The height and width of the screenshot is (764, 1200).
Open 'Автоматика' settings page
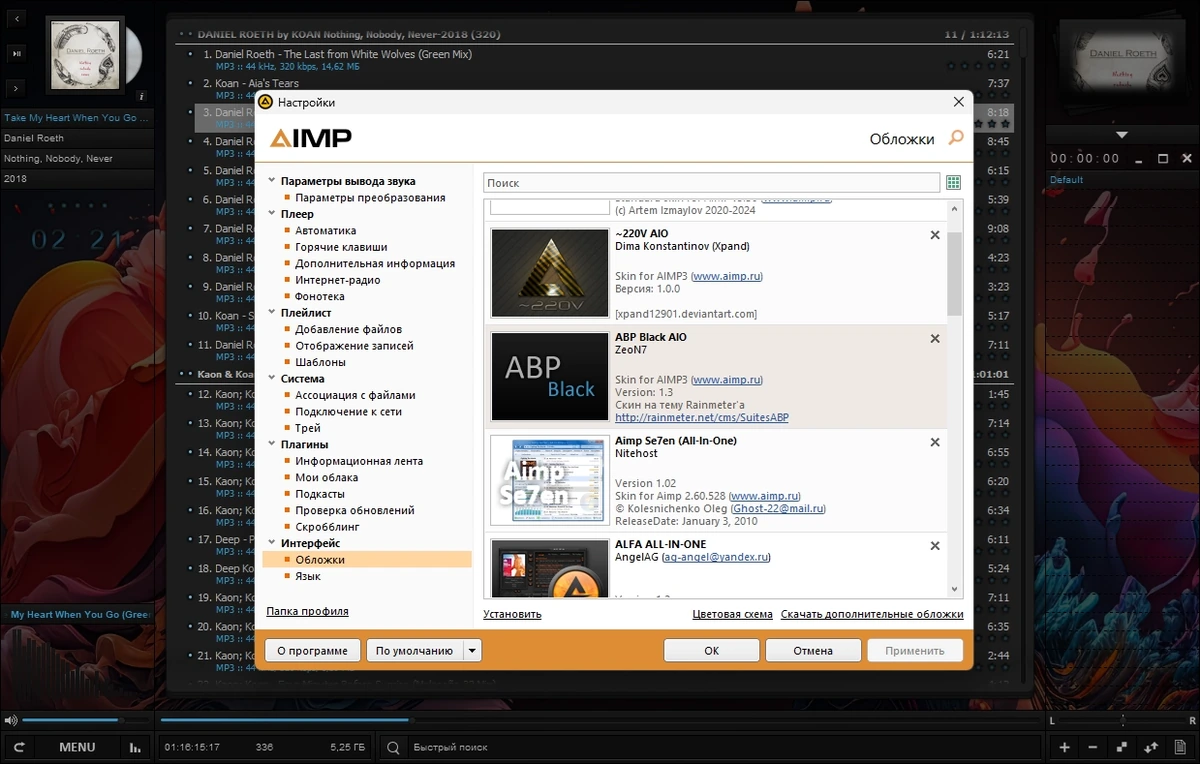pos(325,230)
